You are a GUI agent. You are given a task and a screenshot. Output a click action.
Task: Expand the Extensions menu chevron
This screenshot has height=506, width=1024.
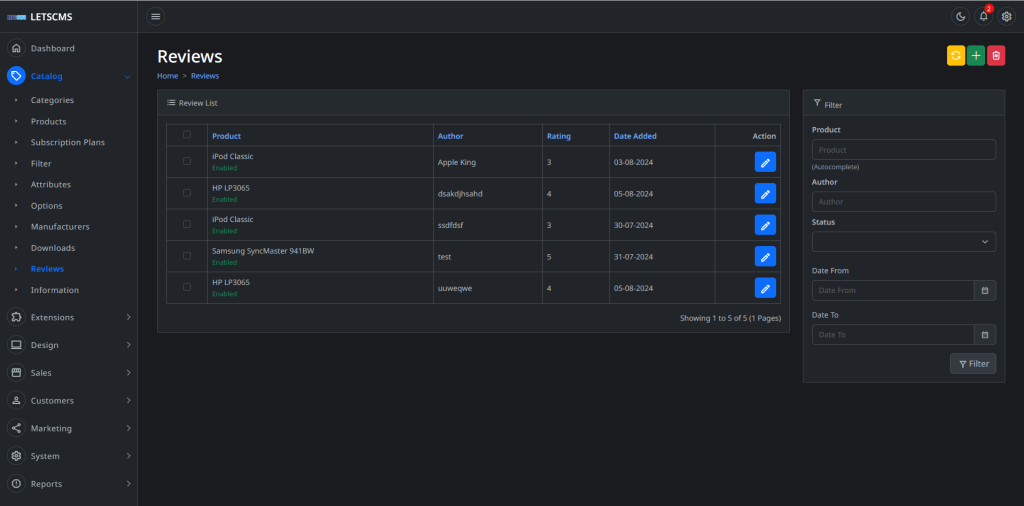point(128,317)
